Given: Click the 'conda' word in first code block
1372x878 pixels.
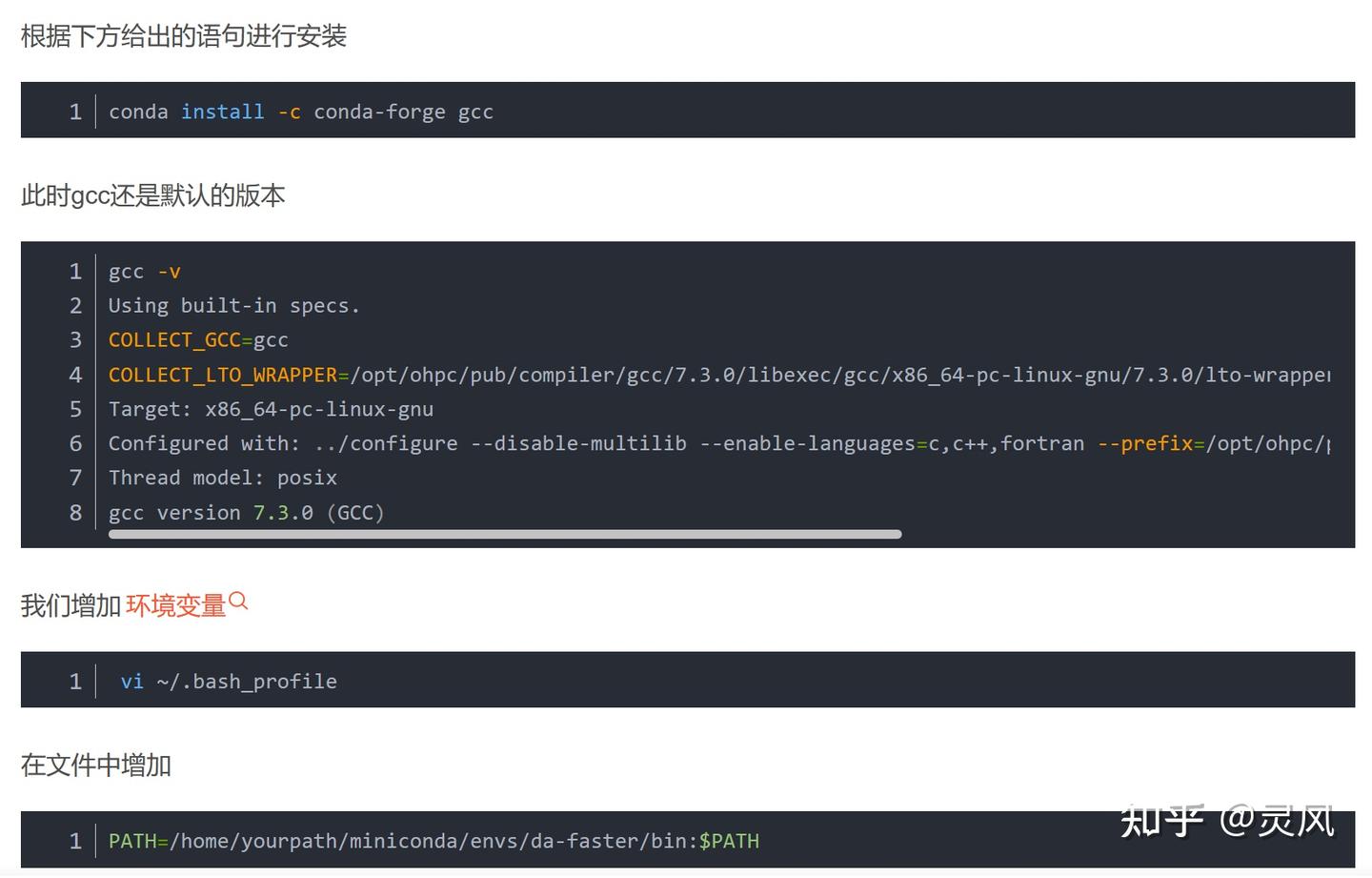Looking at the screenshot, I should (x=138, y=112).
